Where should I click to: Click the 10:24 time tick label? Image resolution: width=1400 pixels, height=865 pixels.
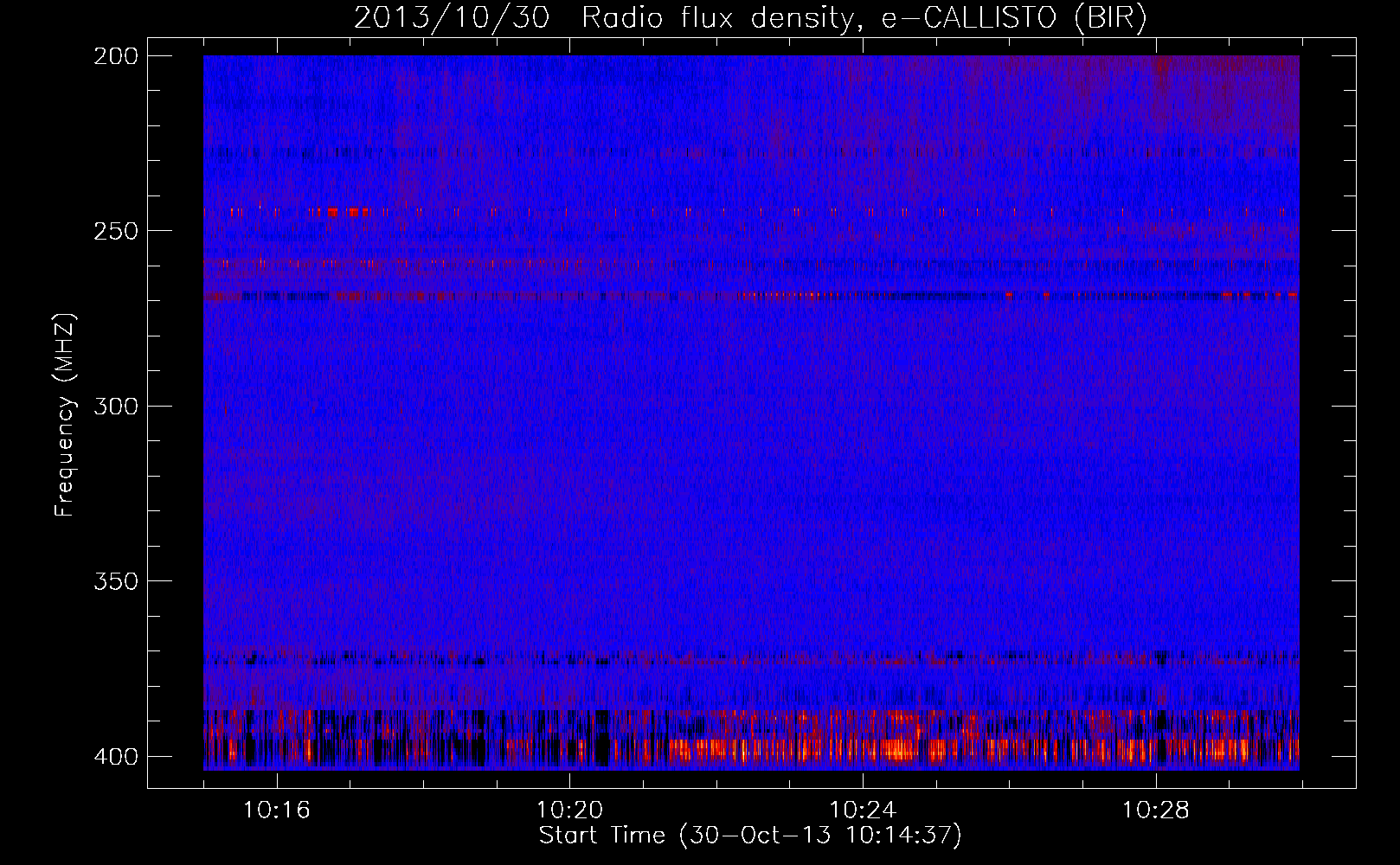(863, 811)
